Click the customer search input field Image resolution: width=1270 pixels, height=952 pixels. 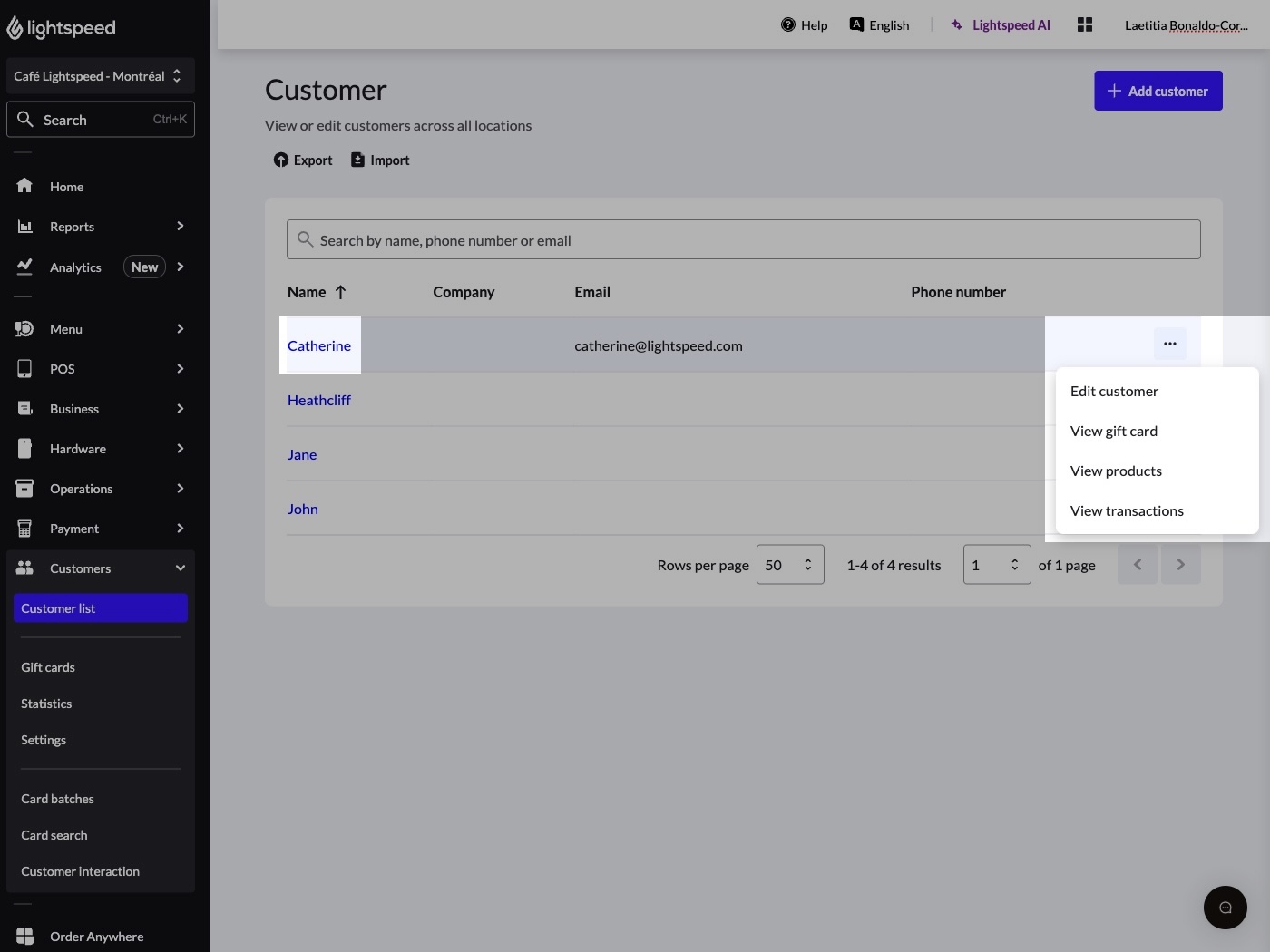coord(744,240)
